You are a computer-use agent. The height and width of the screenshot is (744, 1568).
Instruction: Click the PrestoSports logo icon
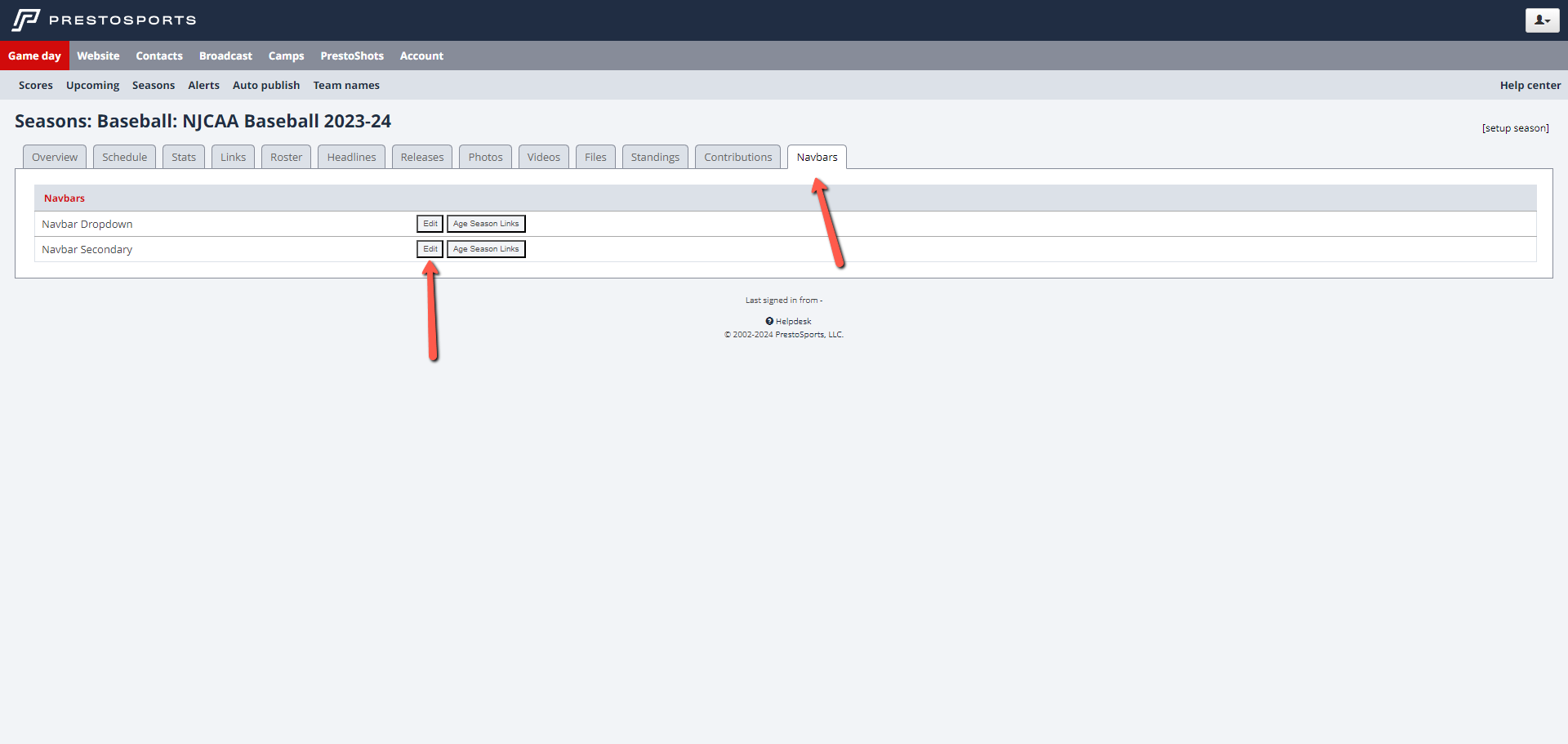[26, 20]
